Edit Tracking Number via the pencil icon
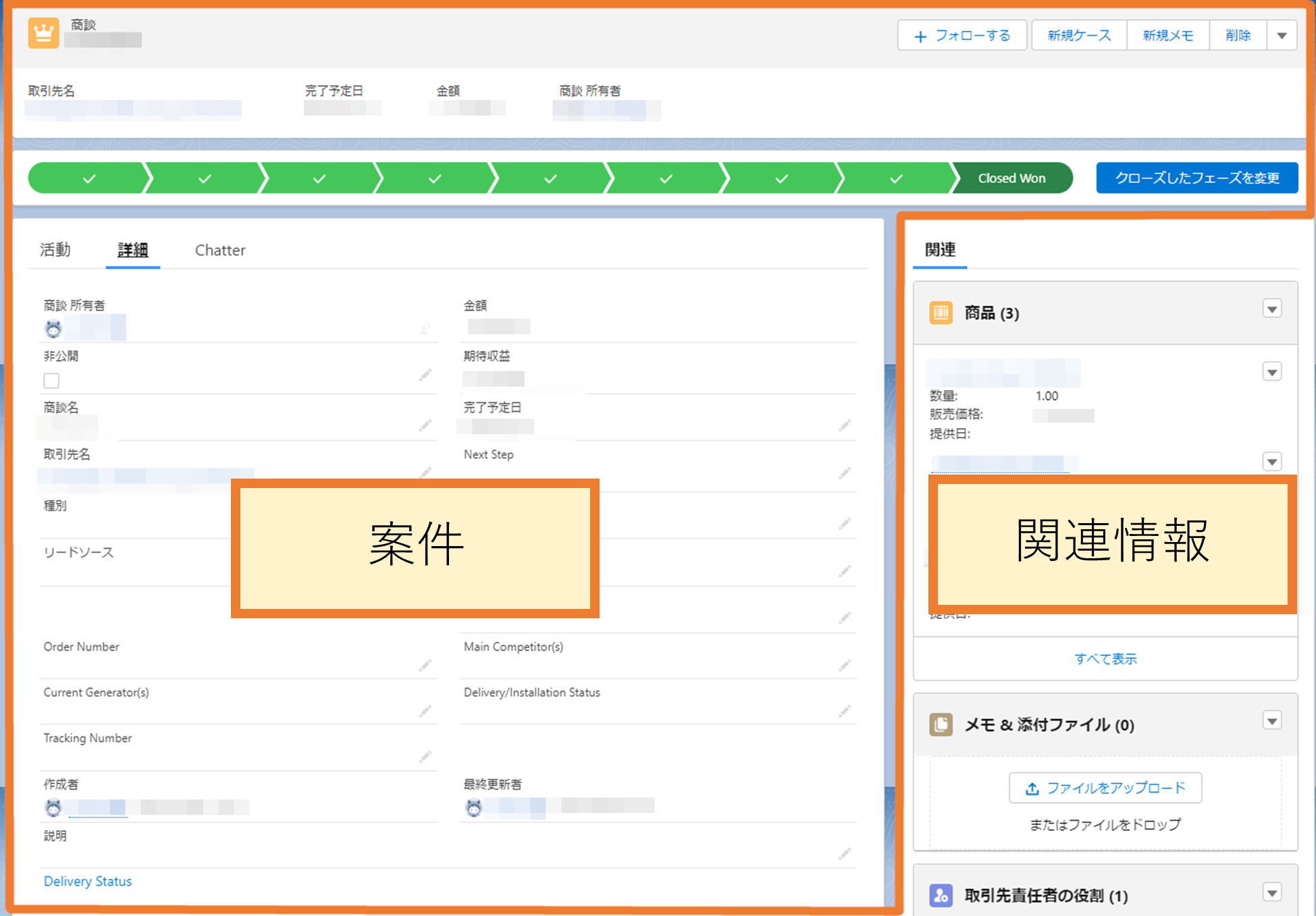Screen dimensions: 1316x916 [x=425, y=757]
